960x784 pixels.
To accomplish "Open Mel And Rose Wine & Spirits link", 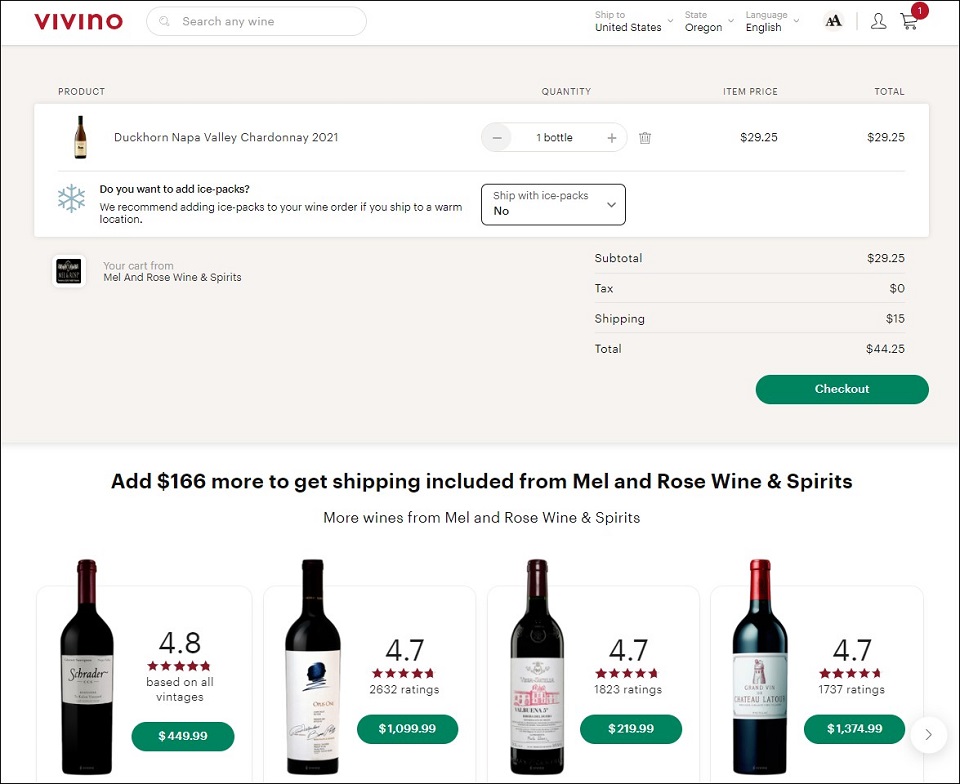I will point(172,277).
